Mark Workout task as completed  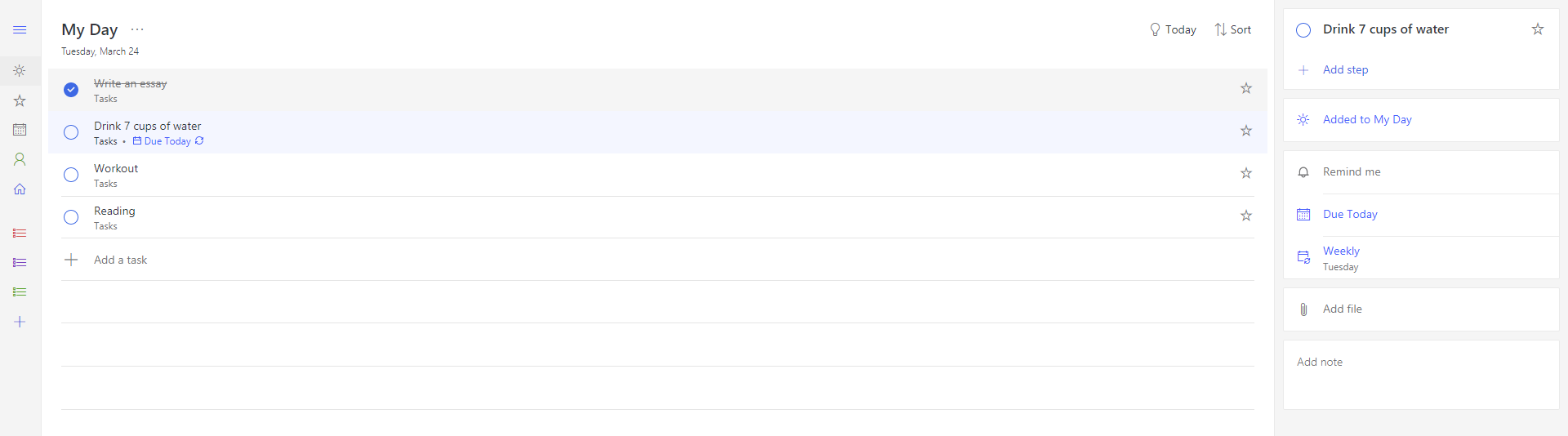tap(71, 175)
